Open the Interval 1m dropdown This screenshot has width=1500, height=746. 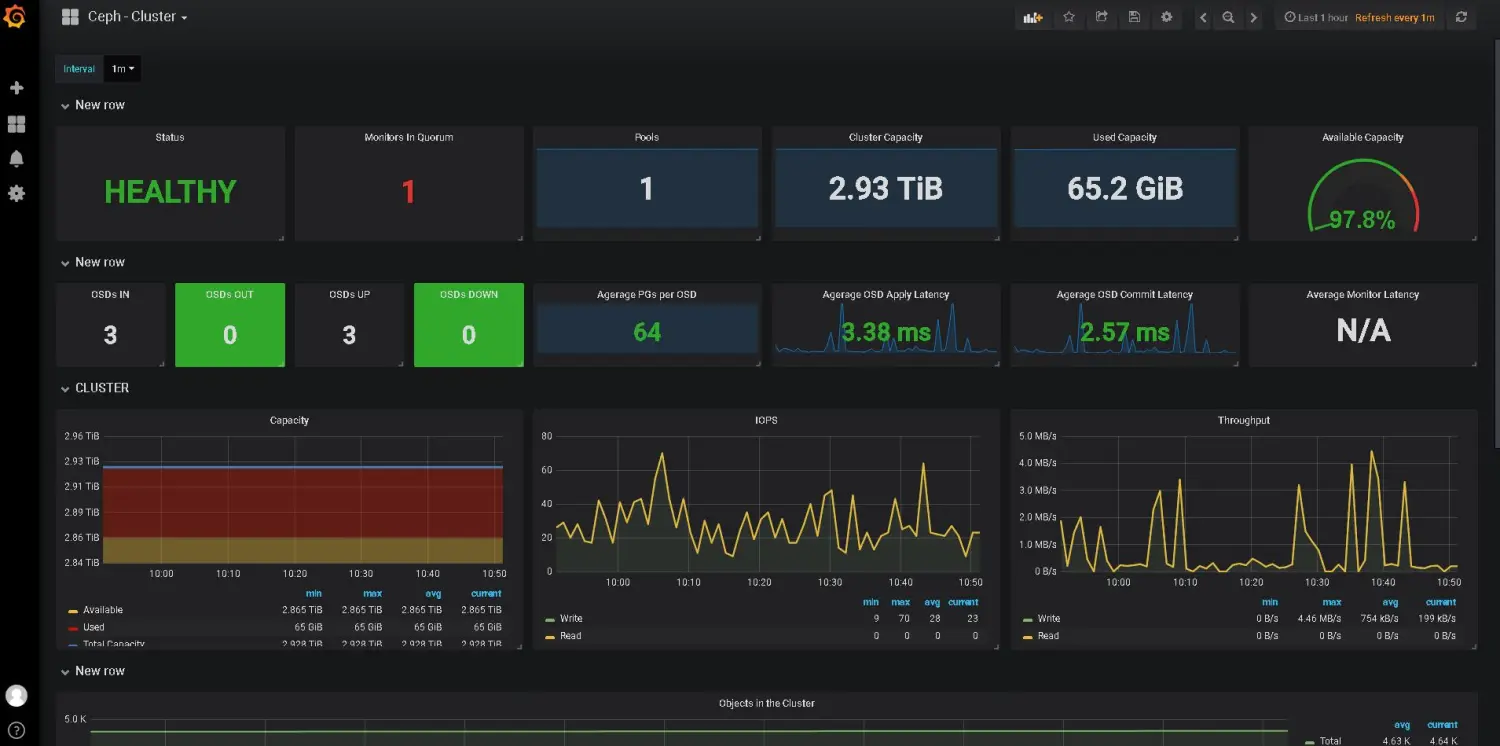point(124,69)
